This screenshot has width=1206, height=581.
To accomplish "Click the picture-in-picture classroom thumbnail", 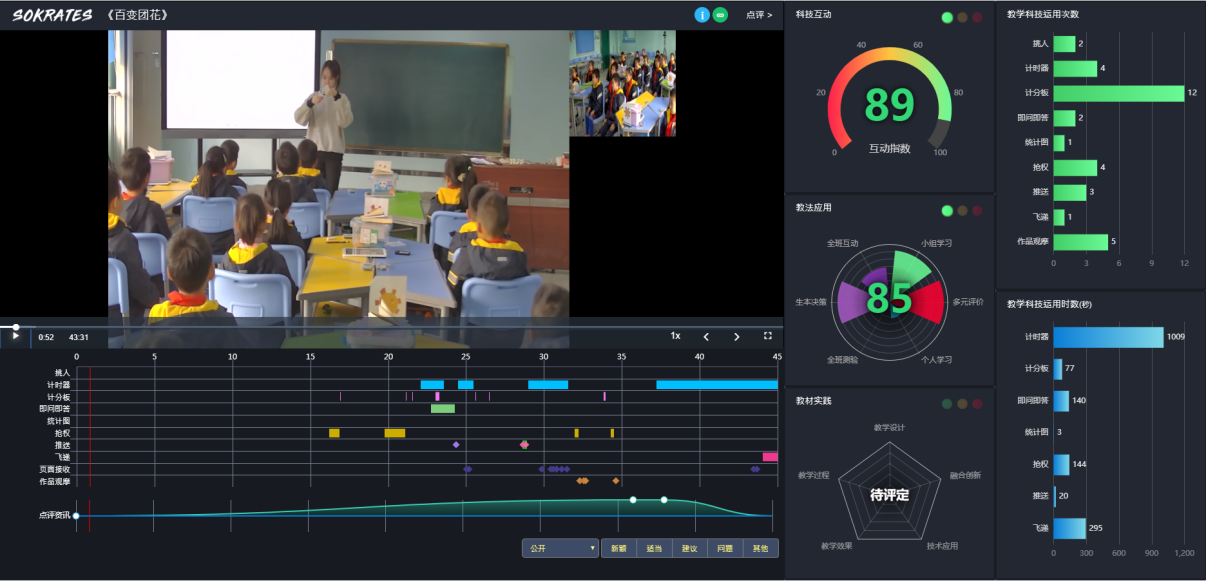I will click(x=622, y=83).
